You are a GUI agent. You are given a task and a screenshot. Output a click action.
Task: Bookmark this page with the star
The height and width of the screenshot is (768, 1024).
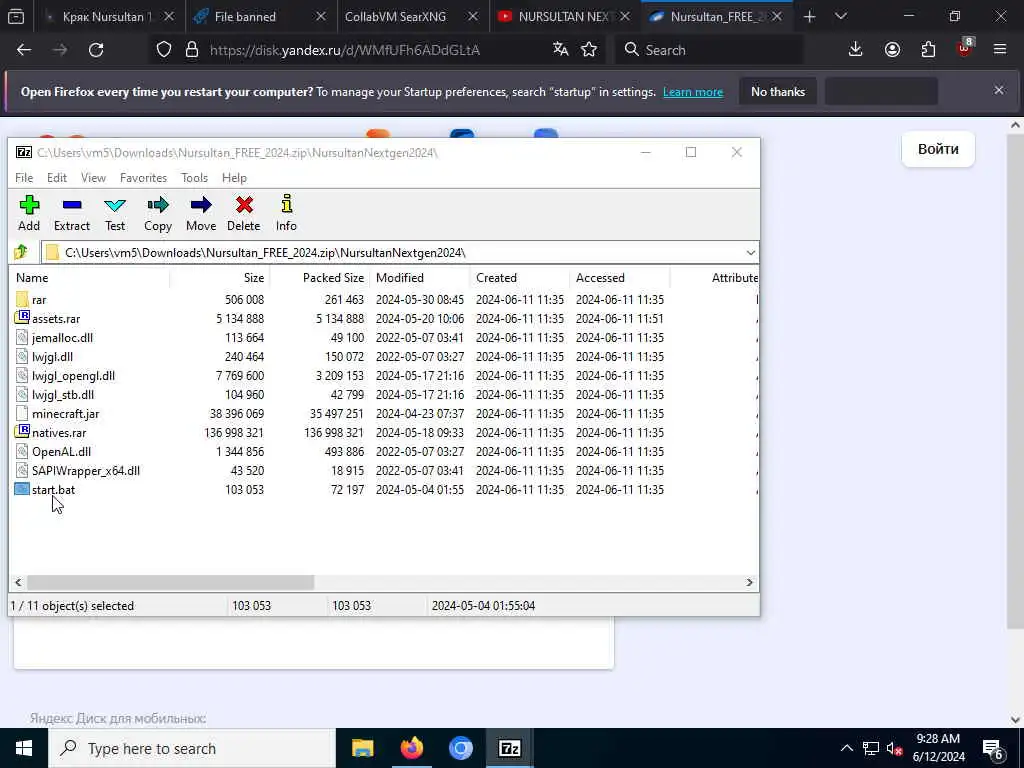(589, 49)
